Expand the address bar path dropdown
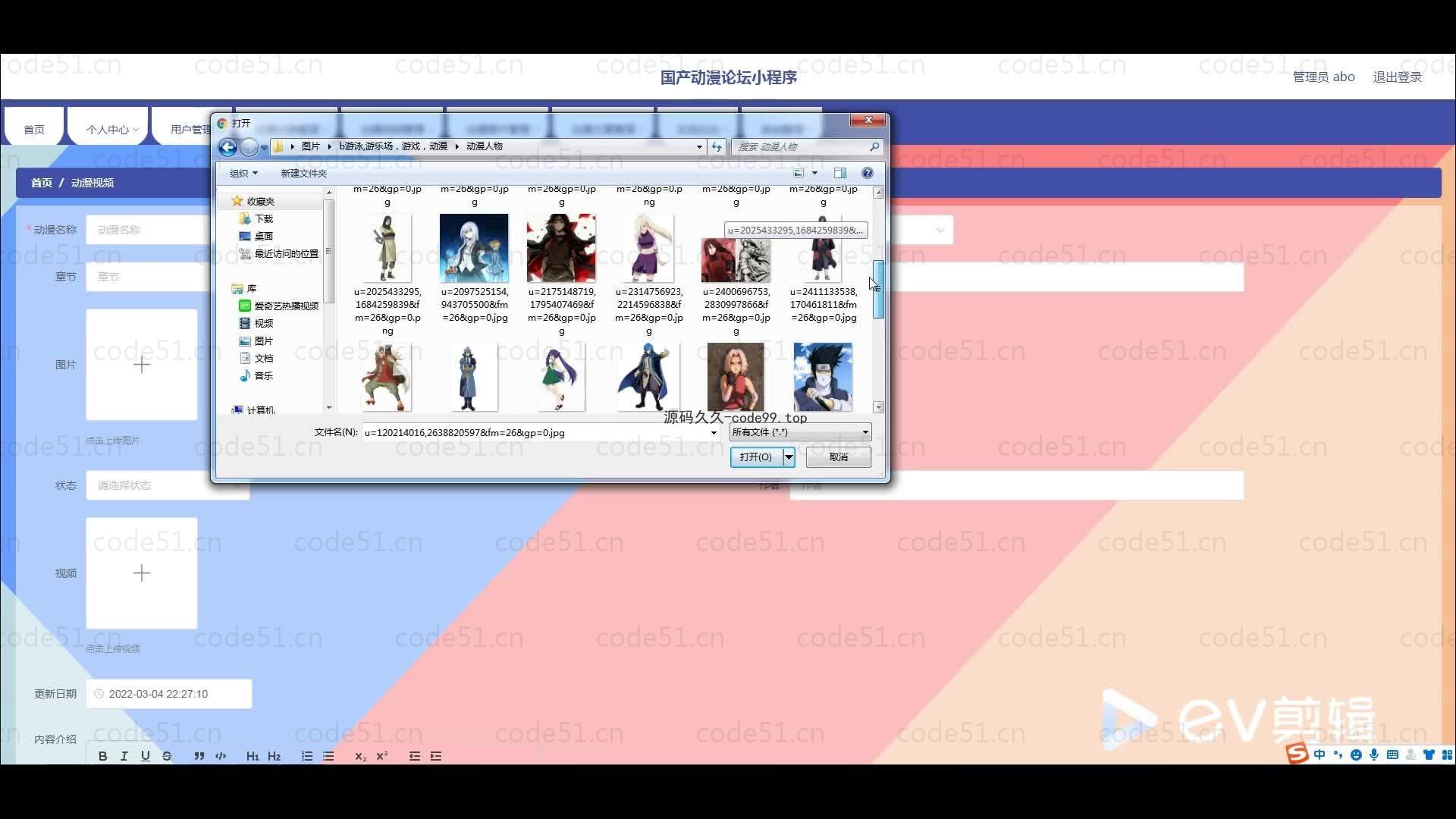 coord(699,146)
